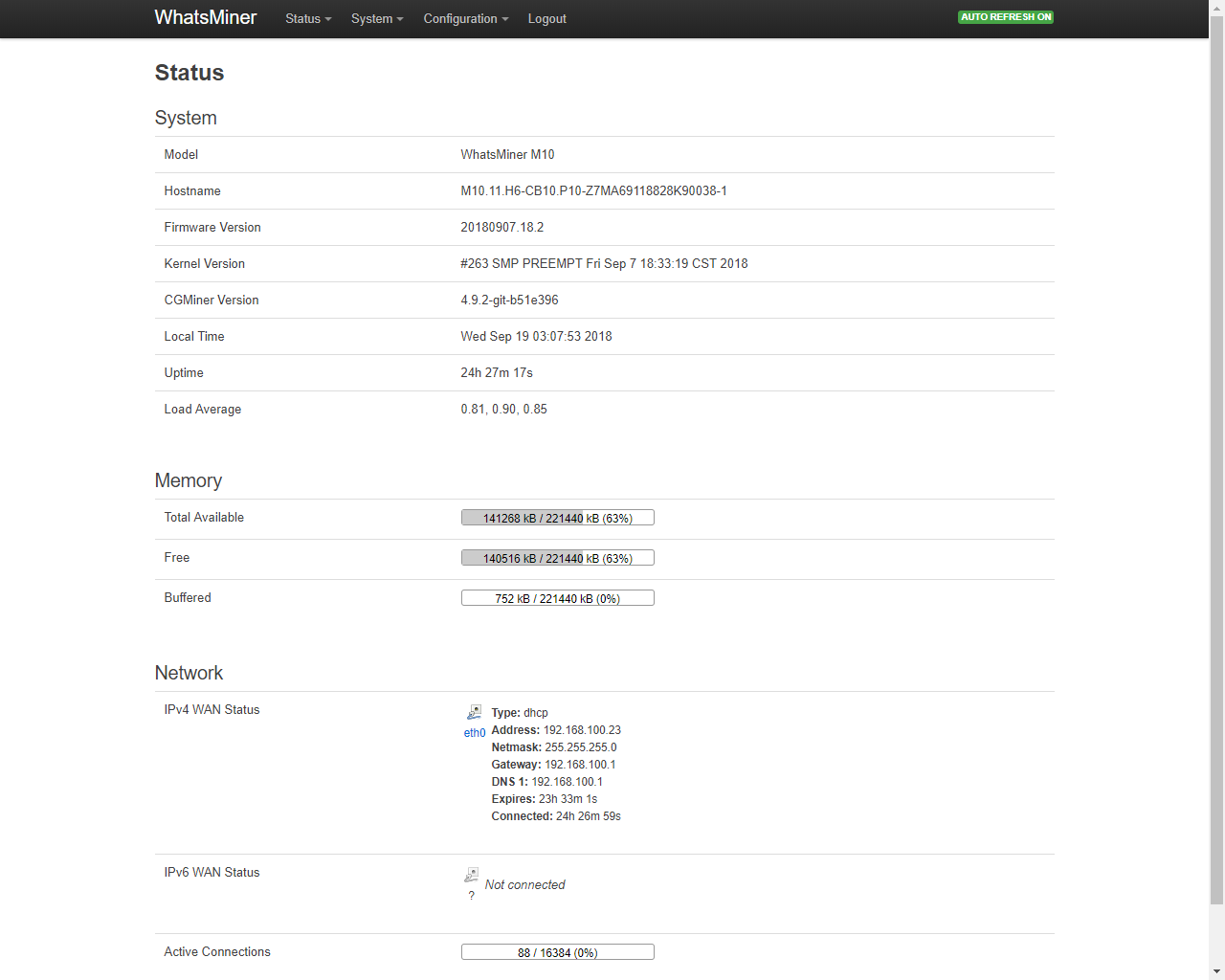Image resolution: width=1225 pixels, height=980 pixels.
Task: Click the Model row label
Action: pyautogui.click(x=181, y=155)
